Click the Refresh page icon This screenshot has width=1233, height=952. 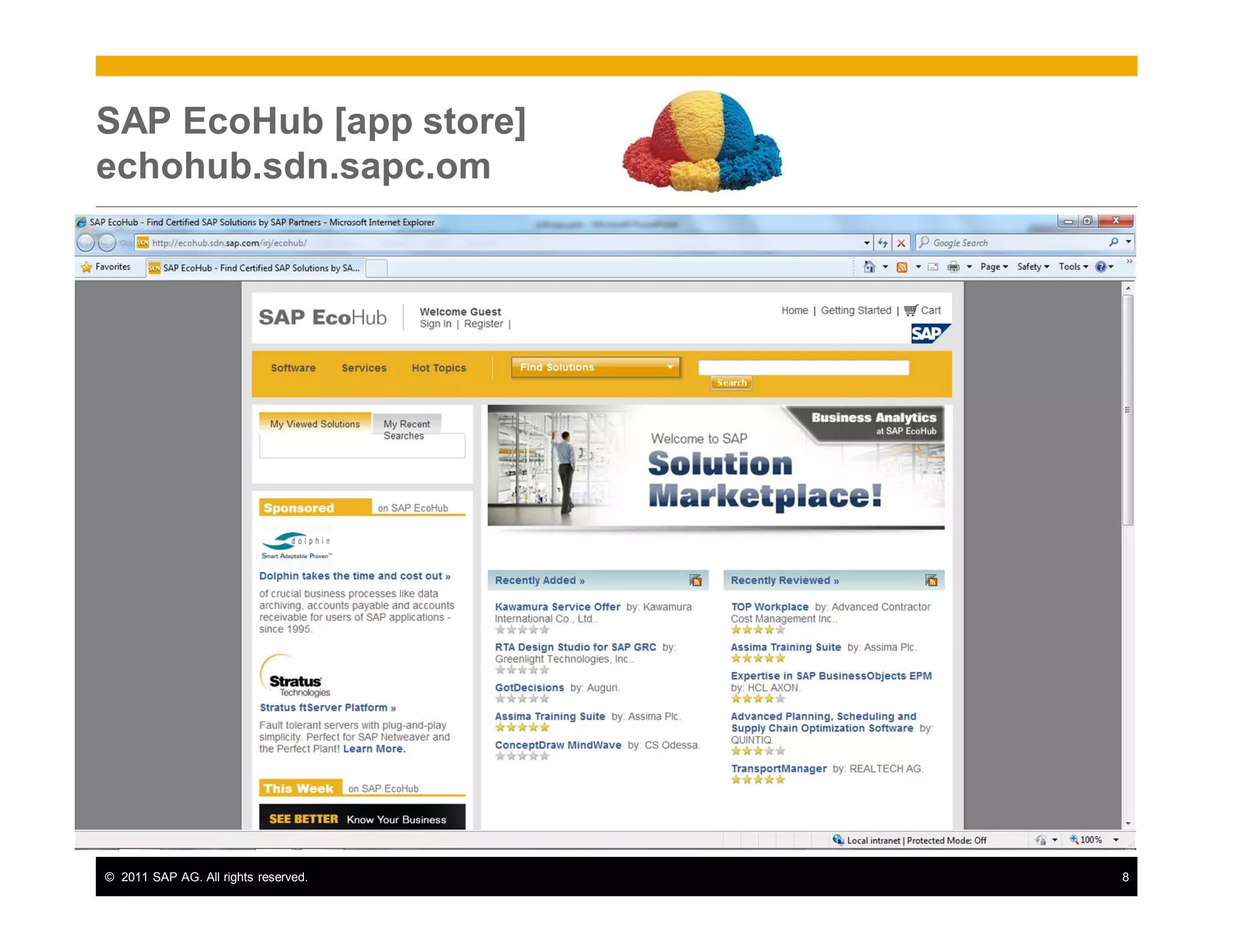[x=883, y=243]
